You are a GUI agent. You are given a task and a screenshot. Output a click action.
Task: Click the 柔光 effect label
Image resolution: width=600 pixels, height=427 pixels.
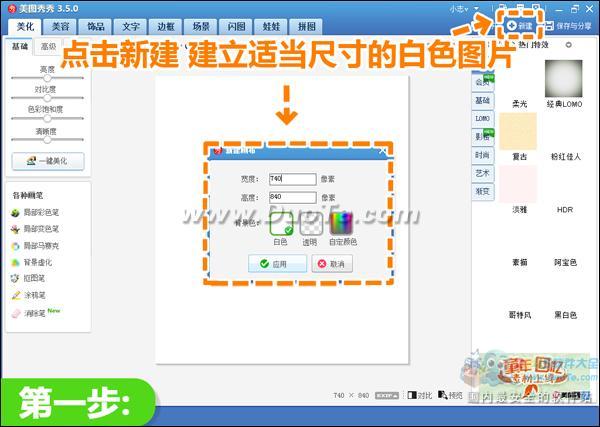click(520, 104)
